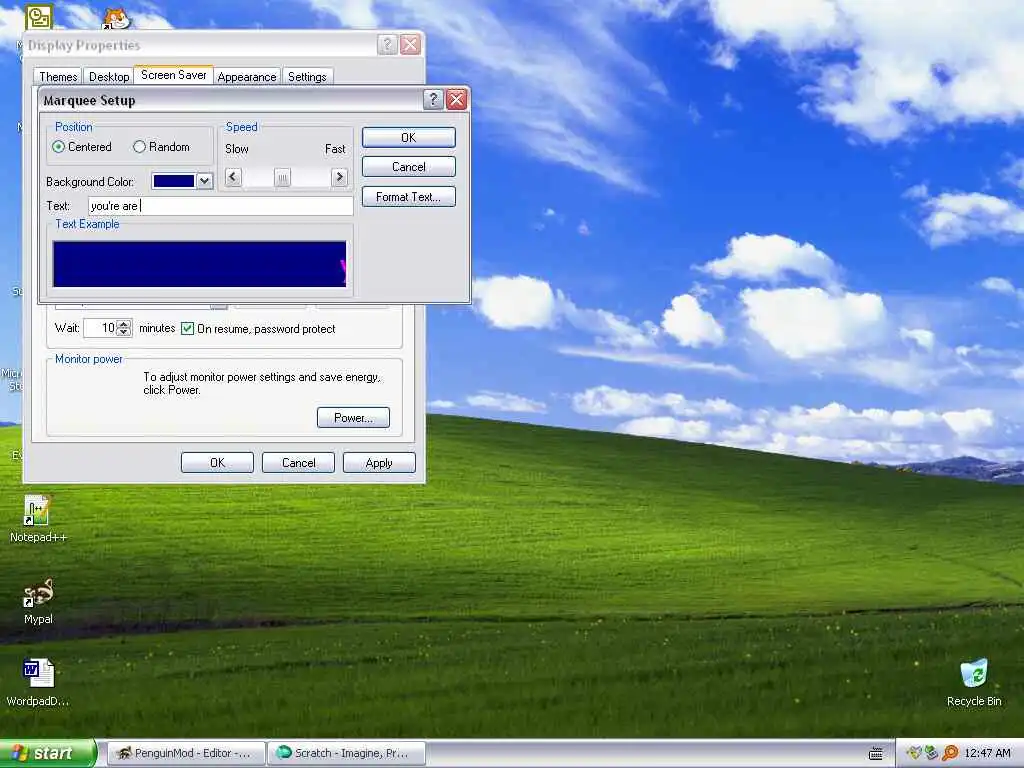Open Format Text... dialog
This screenshot has height=768, width=1024.
[409, 197]
